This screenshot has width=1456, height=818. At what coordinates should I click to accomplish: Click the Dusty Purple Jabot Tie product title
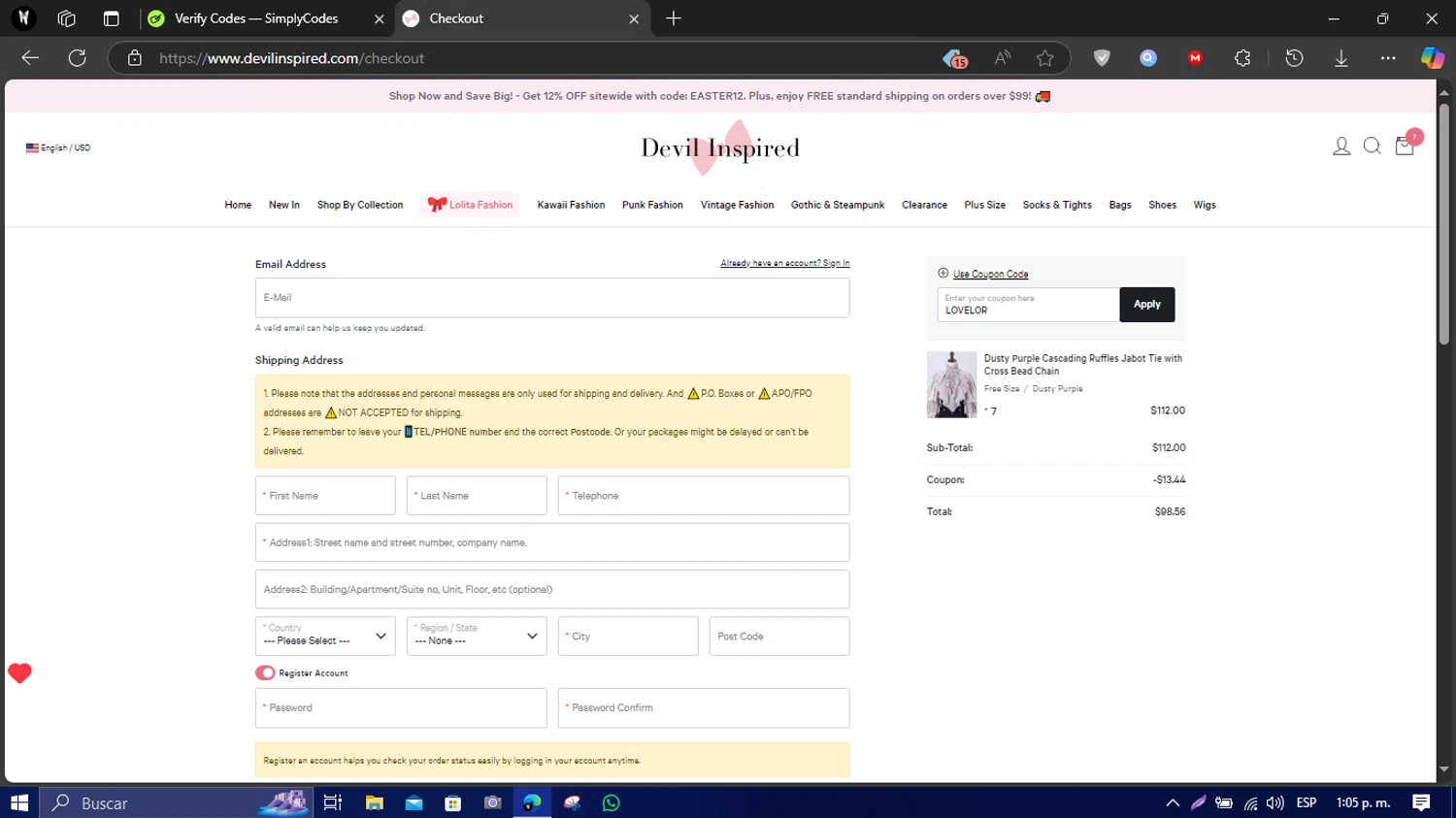click(1082, 364)
